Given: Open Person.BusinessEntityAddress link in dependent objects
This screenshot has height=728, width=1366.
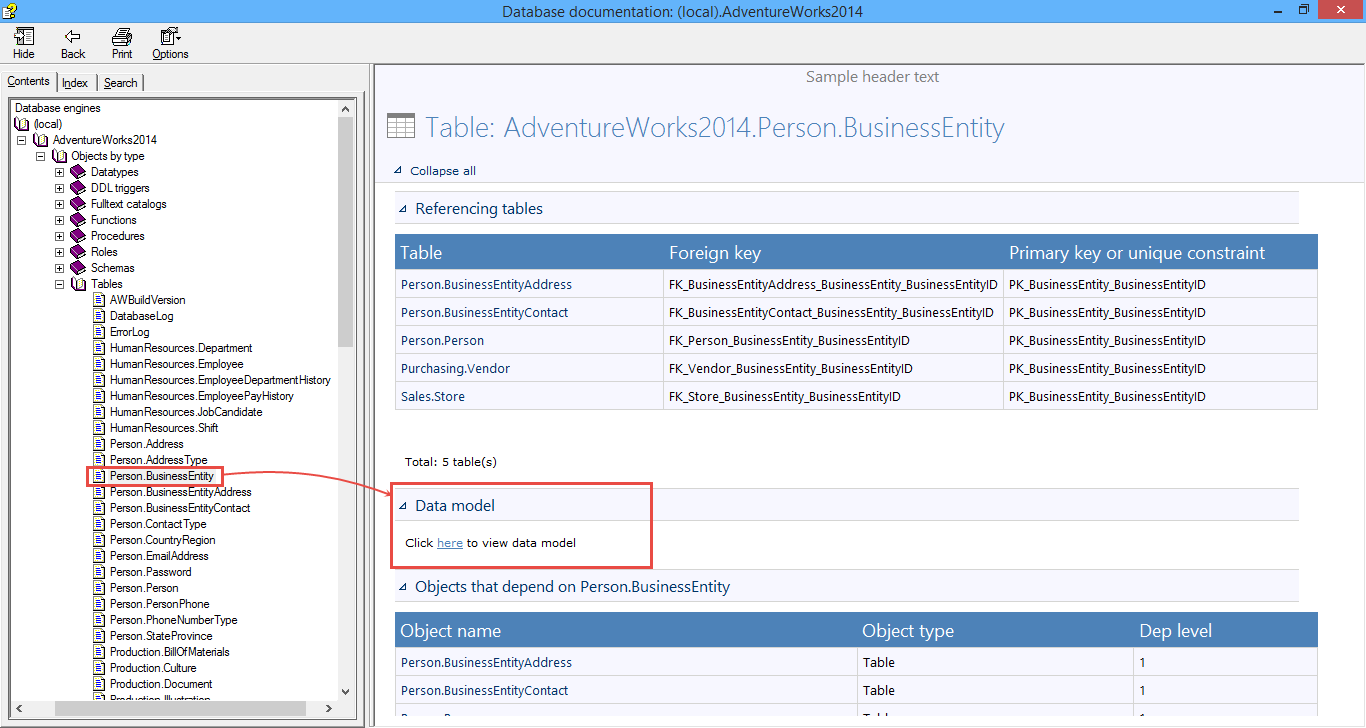Looking at the screenshot, I should click(486, 663).
